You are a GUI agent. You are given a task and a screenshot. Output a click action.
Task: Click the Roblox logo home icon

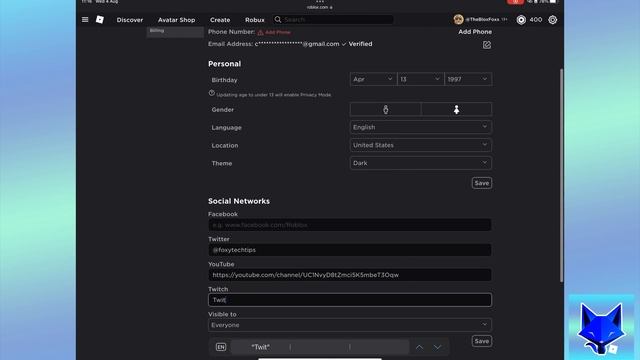[x=100, y=20]
